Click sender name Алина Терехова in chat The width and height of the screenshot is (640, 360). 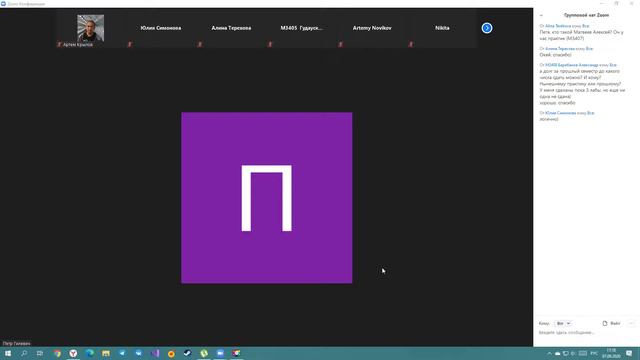560,49
